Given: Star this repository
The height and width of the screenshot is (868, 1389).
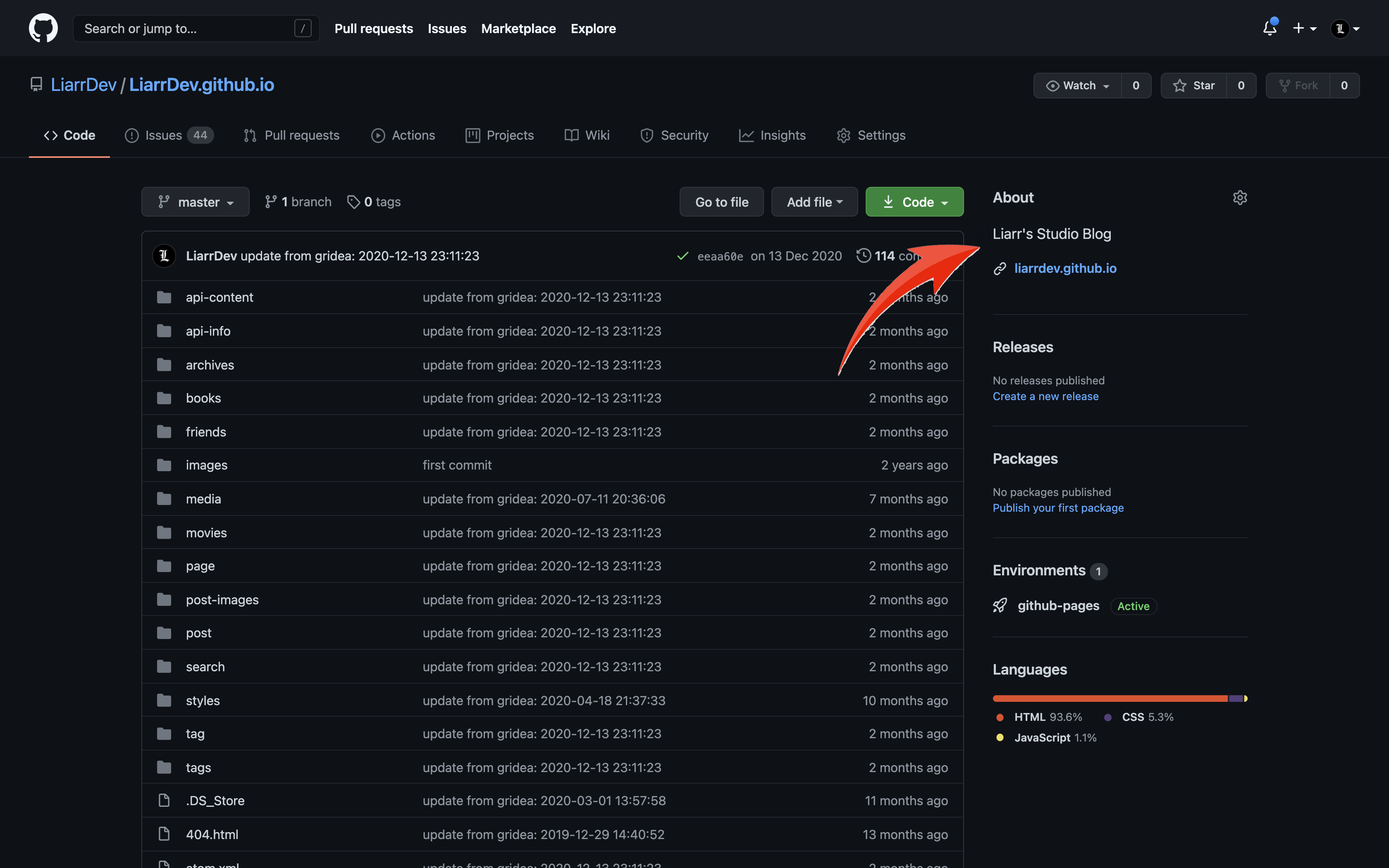Looking at the screenshot, I should coord(1194,86).
